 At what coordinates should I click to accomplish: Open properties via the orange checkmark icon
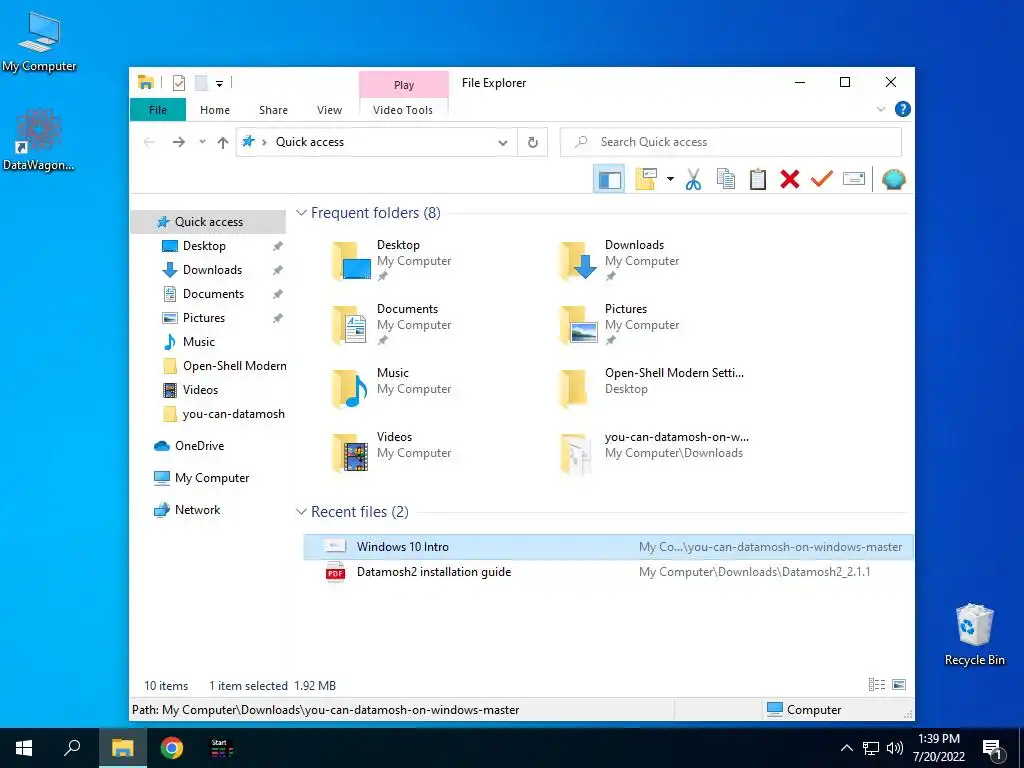pyautogui.click(x=822, y=179)
